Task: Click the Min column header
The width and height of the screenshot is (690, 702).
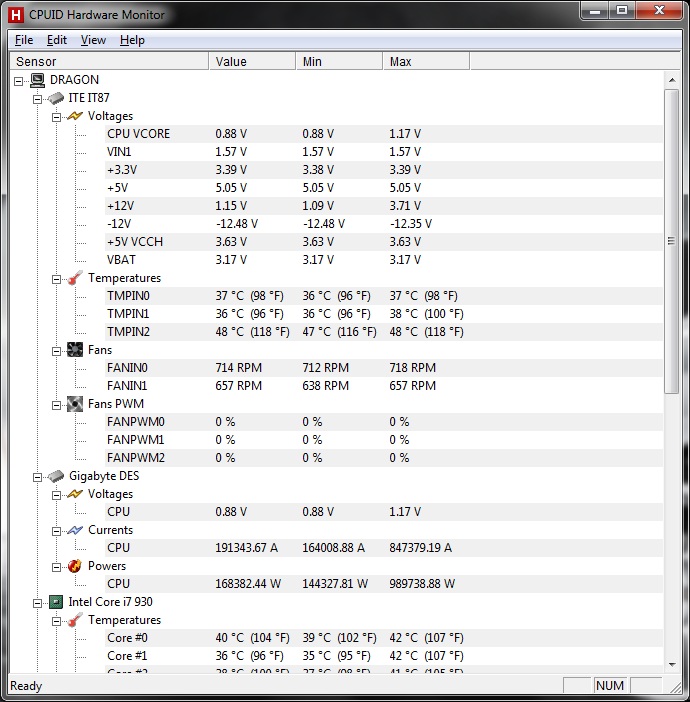Action: tap(339, 61)
